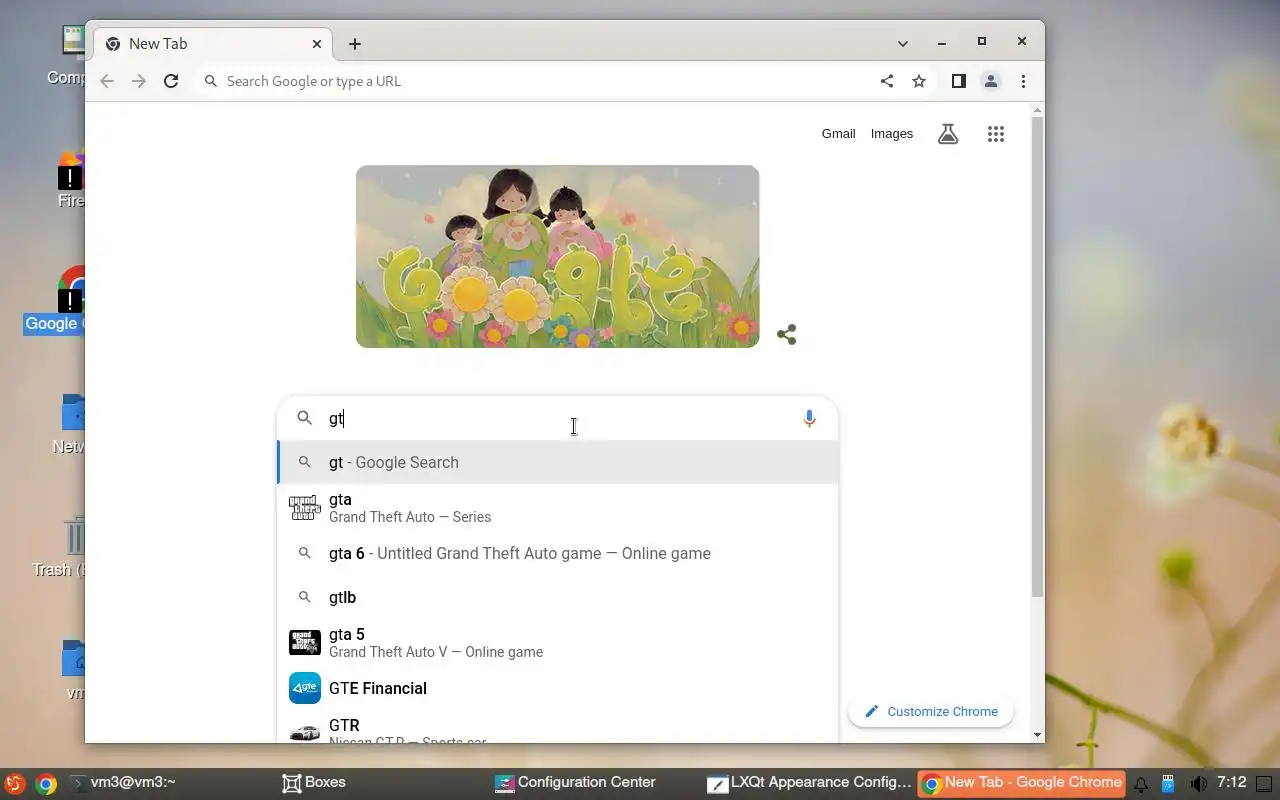This screenshot has height=800, width=1280.
Task: Choose the 'gta 5' suggestion
Action: tap(557, 642)
